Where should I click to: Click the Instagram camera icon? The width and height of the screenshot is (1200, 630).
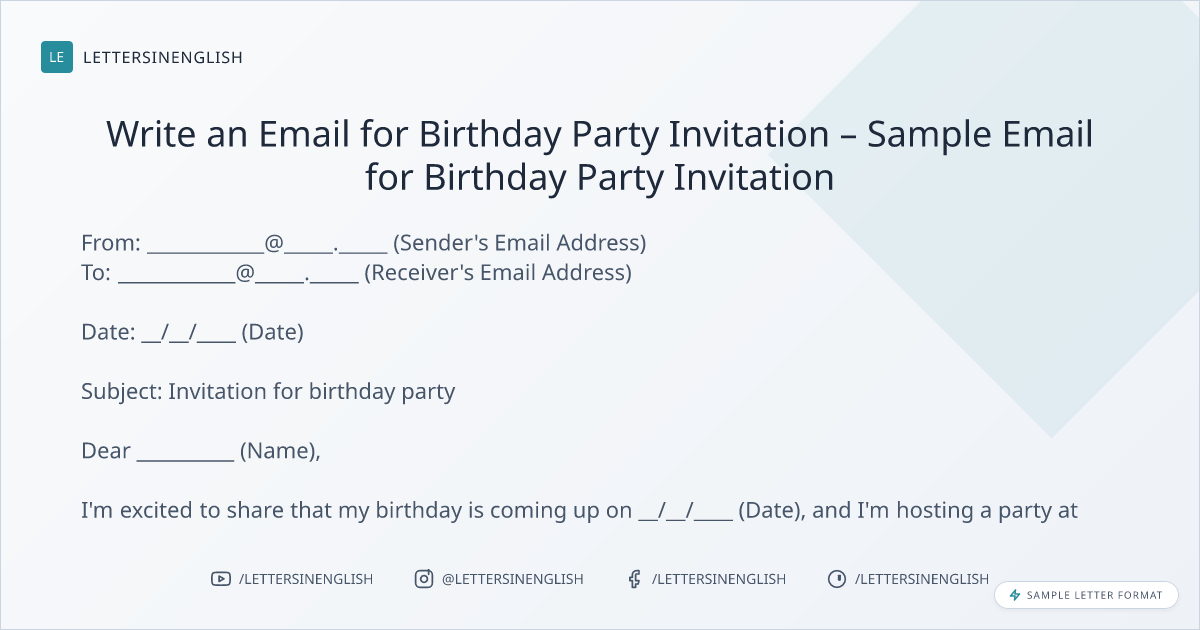pyautogui.click(x=424, y=579)
